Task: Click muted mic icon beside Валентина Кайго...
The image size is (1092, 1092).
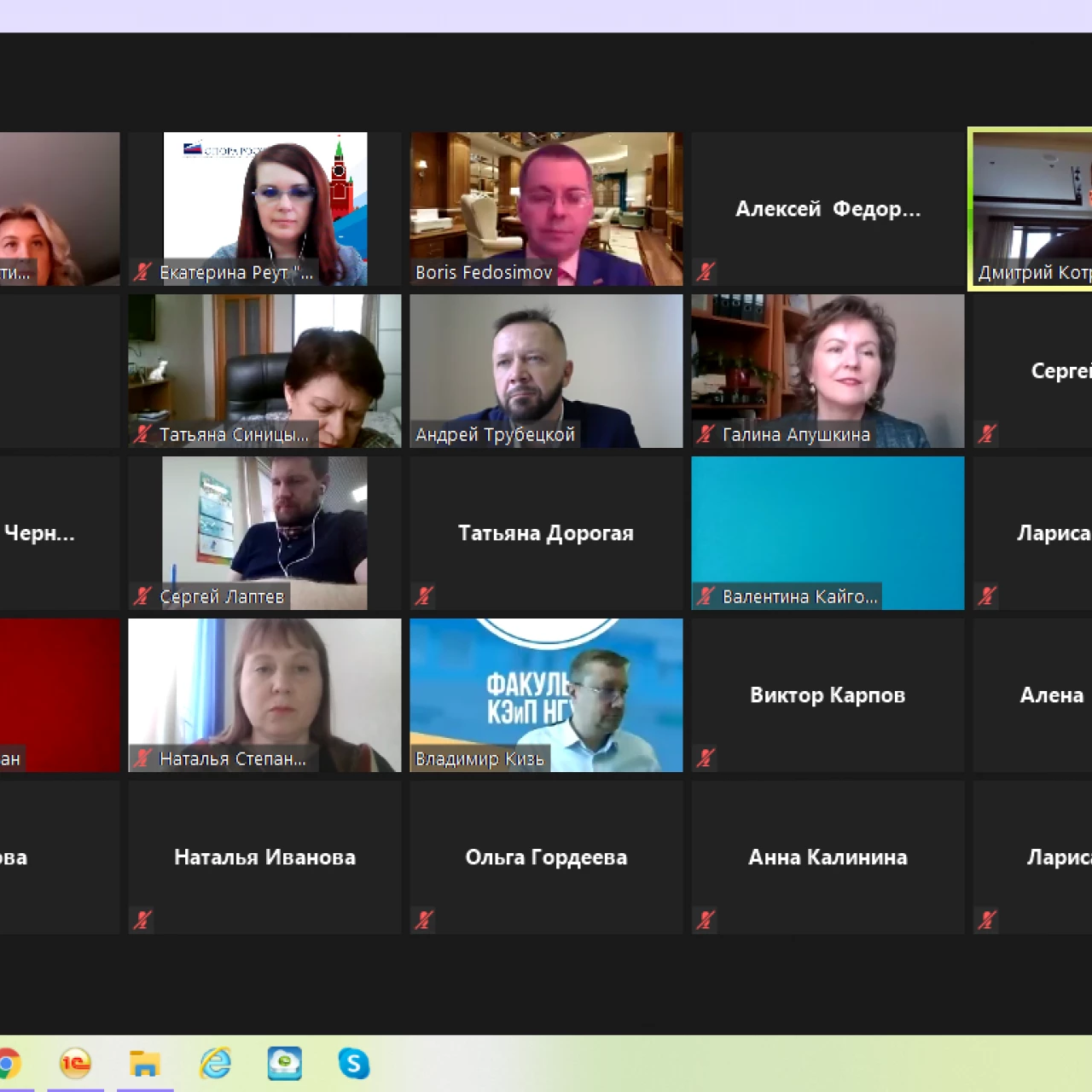Action: pyautogui.click(x=706, y=596)
